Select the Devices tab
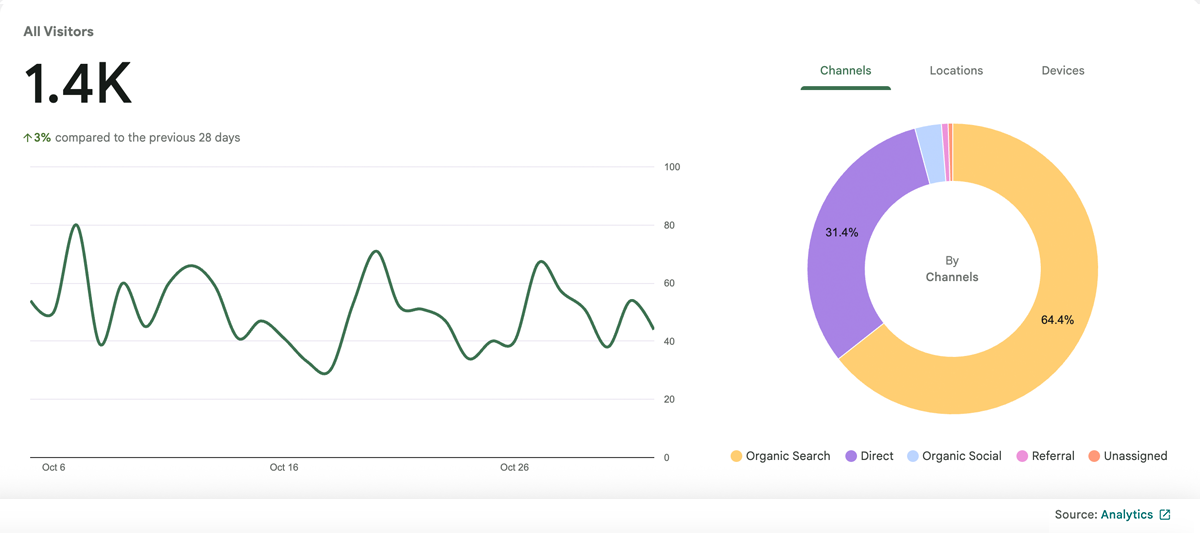This screenshot has height=533, width=1200. [x=1062, y=71]
